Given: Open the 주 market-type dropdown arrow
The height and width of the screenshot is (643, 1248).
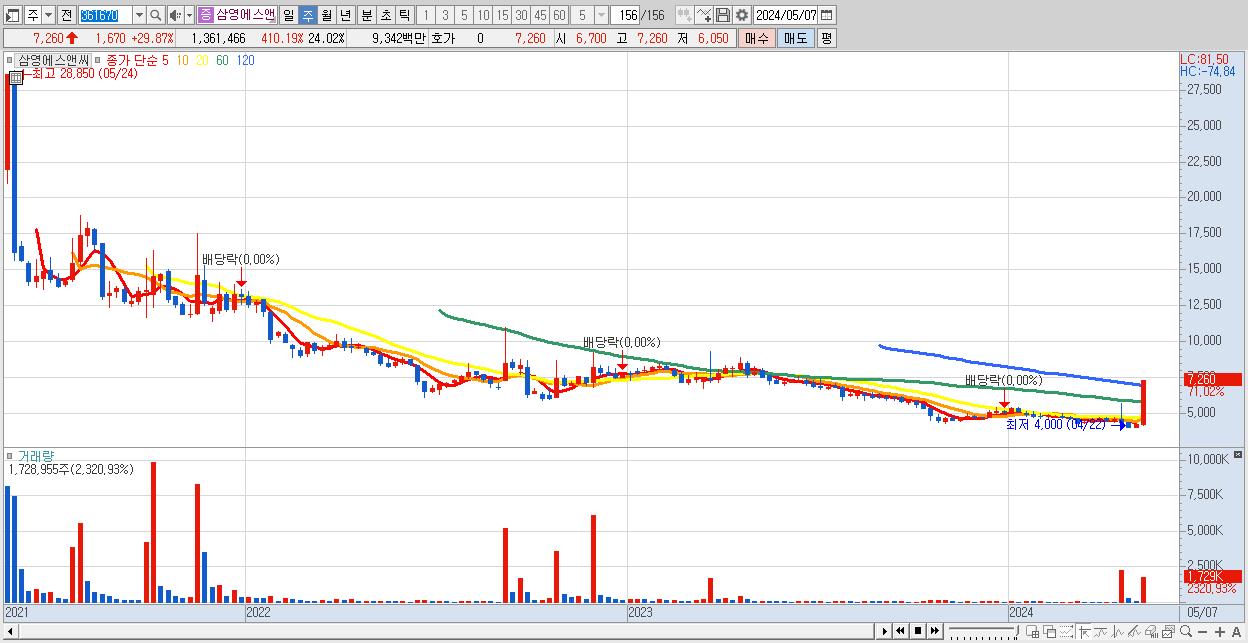Looking at the screenshot, I should click(48, 15).
